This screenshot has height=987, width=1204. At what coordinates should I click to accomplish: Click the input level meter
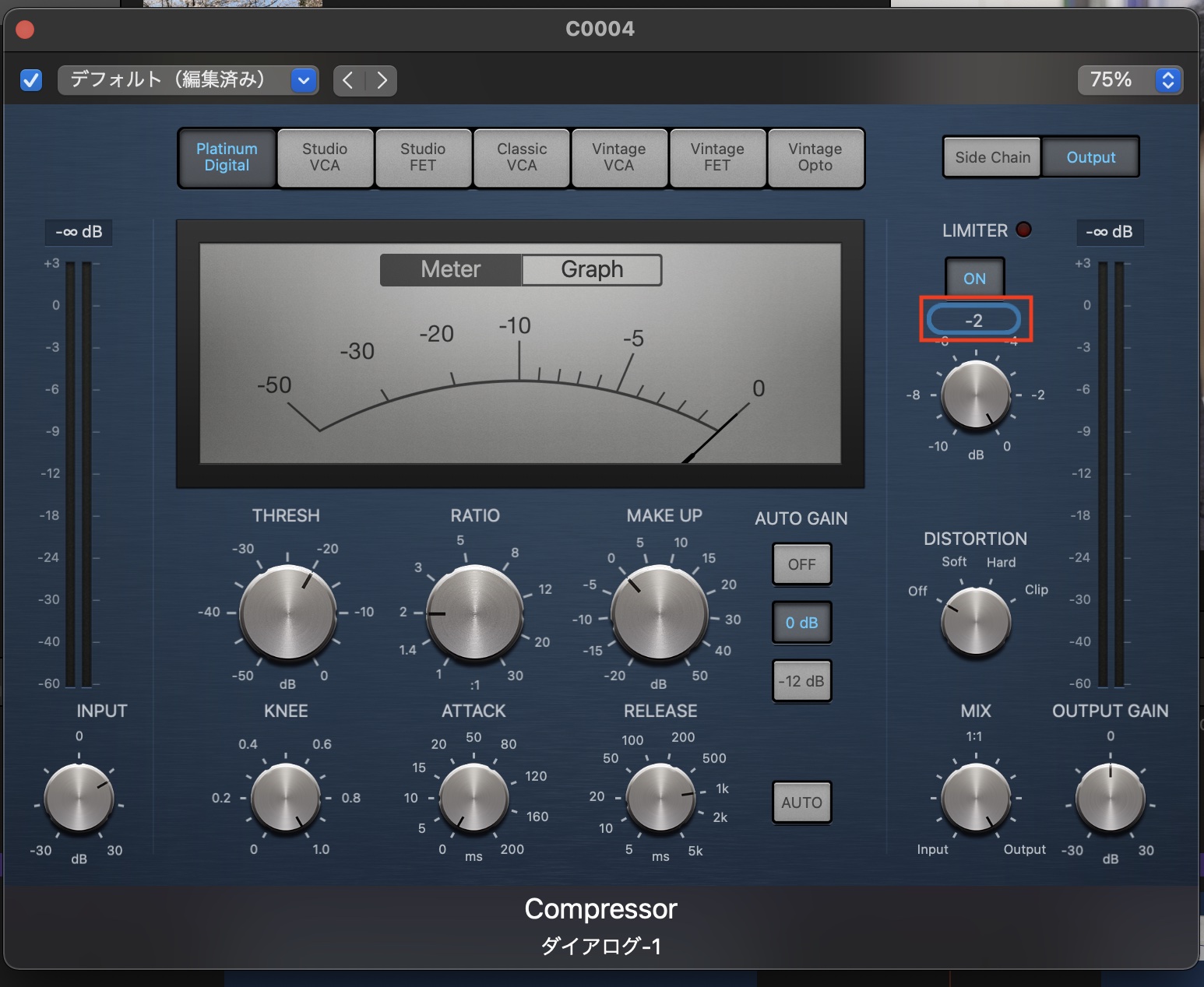[x=79, y=475]
